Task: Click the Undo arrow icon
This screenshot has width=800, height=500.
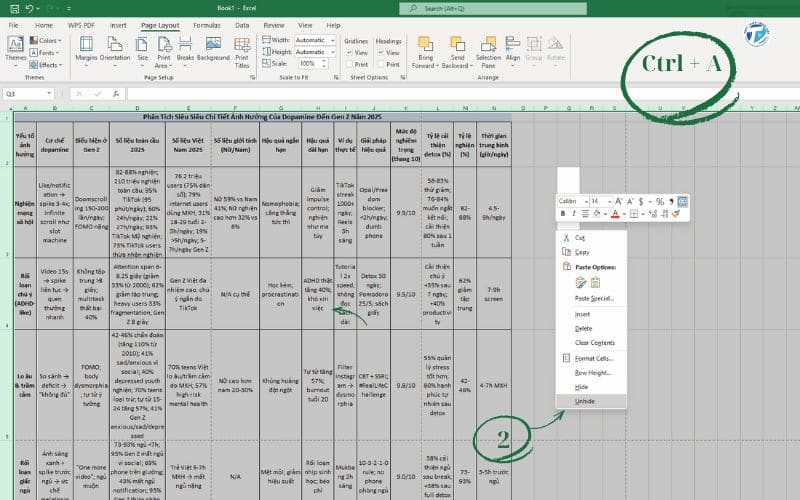Action: (30, 8)
